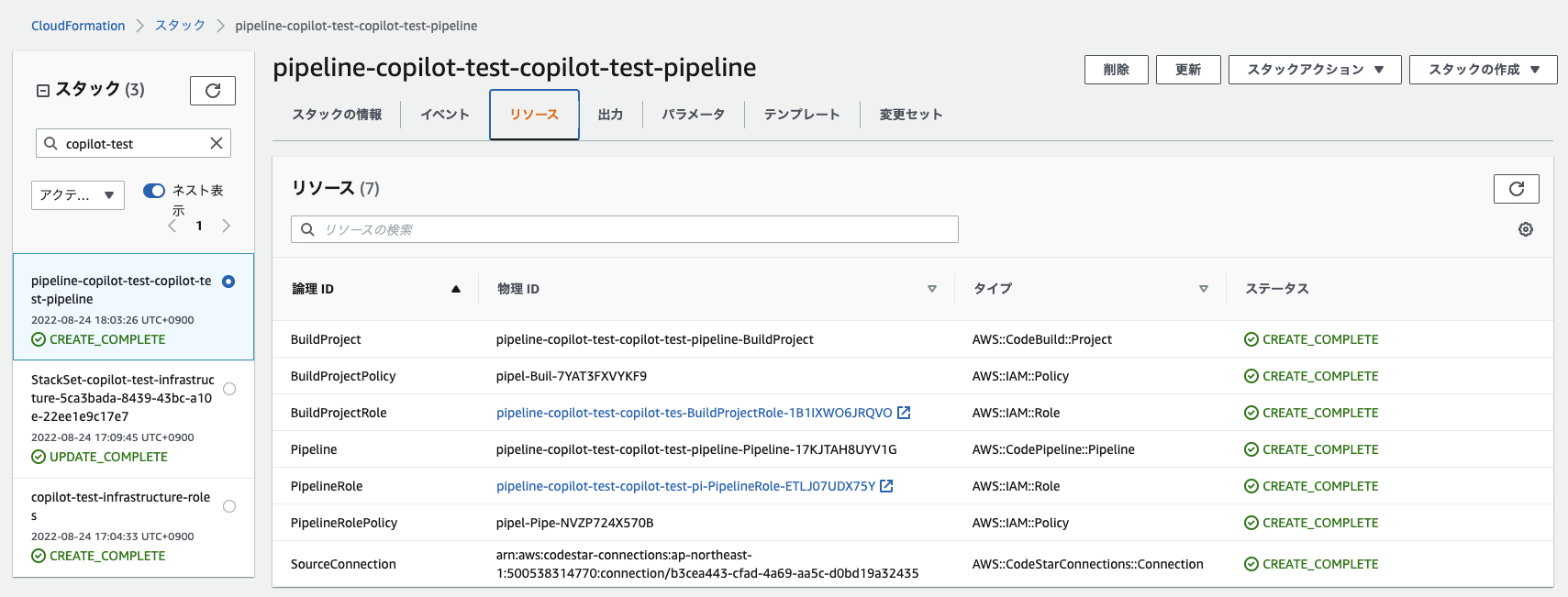Image resolution: width=1568 pixels, height=597 pixels.
Task: Open the external link icon beside BuildProjectRole
Action: point(904,413)
